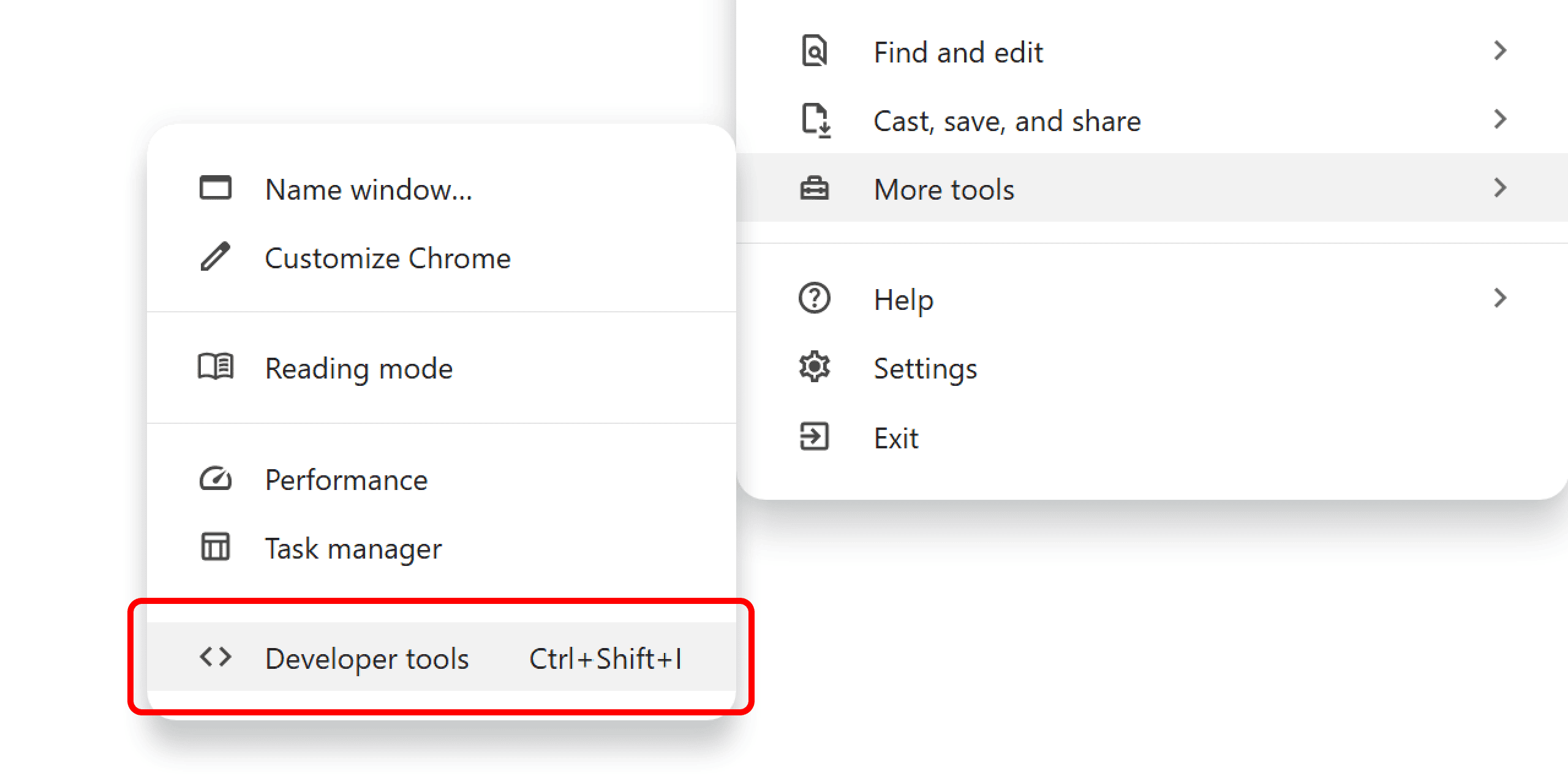Click the Reading mode book icon
The image size is (1568, 784).
(x=216, y=367)
